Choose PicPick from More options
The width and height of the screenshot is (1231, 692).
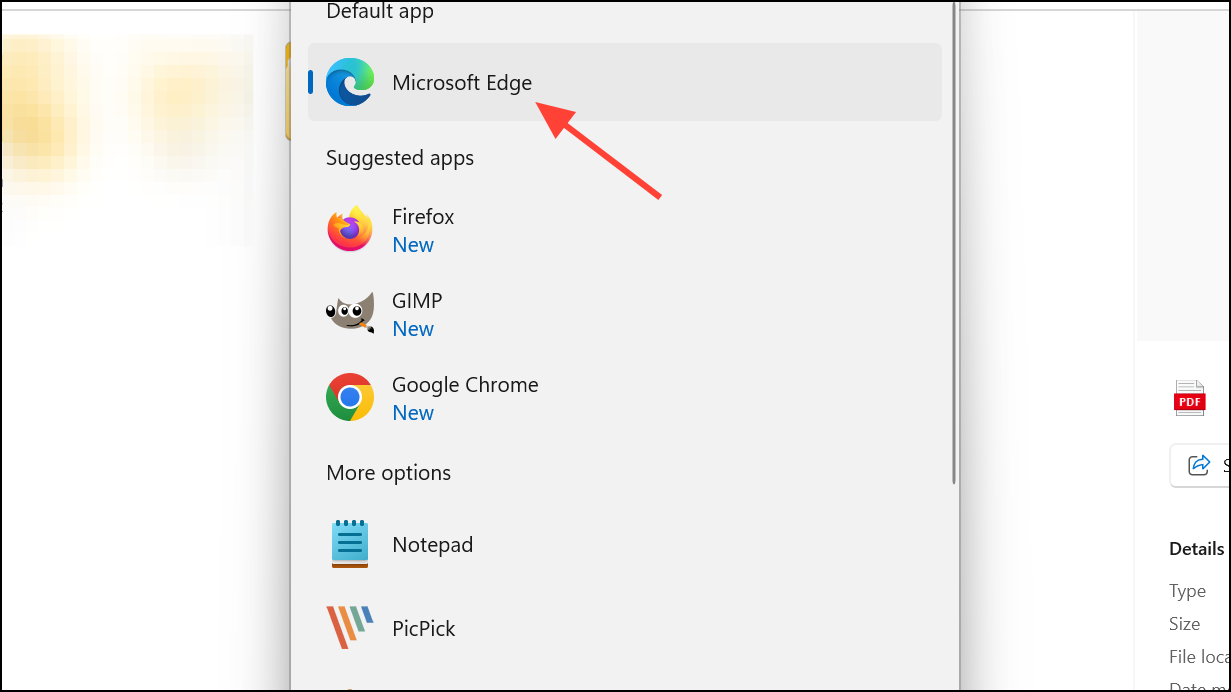point(625,628)
